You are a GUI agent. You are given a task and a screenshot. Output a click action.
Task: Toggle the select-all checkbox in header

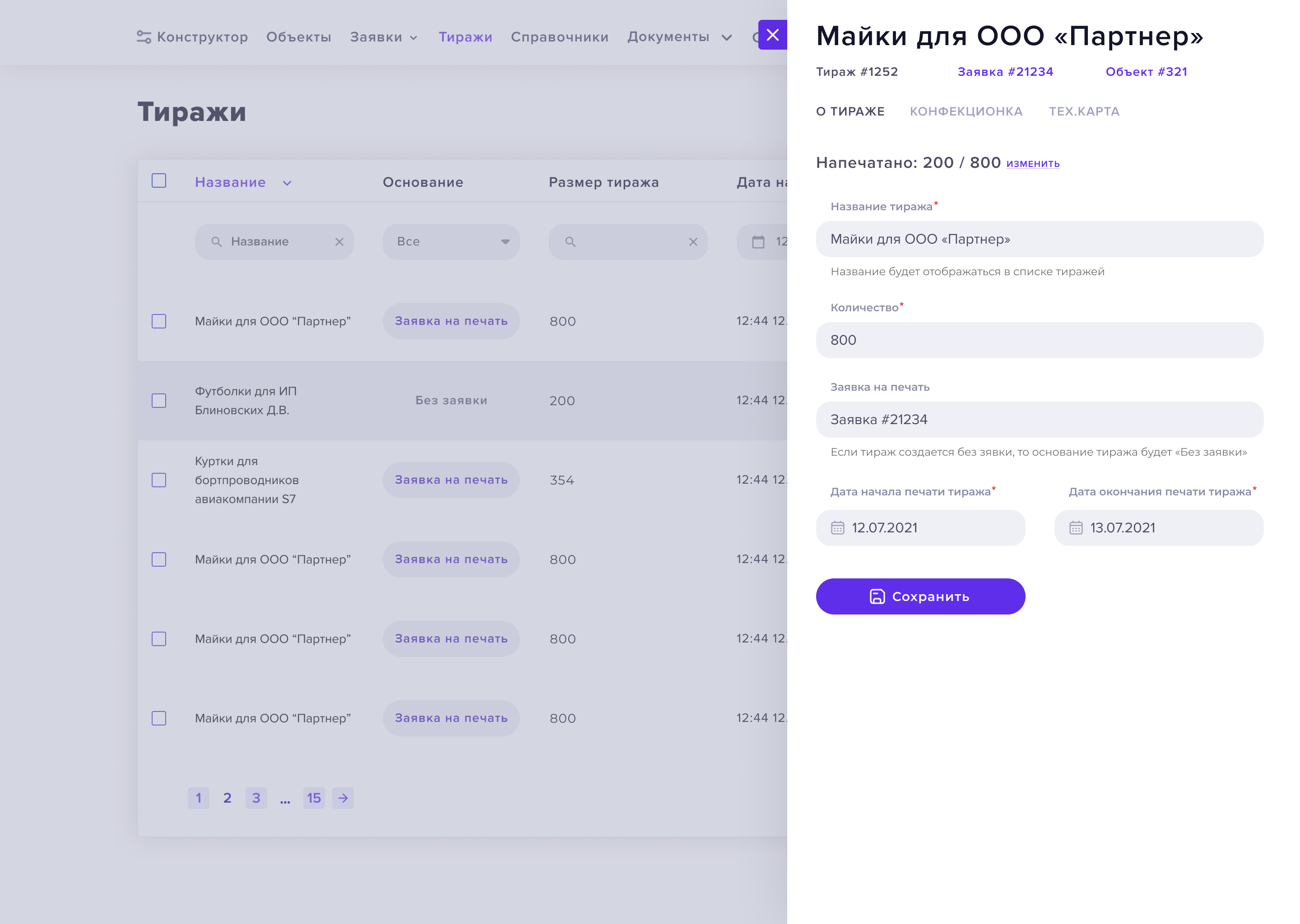(159, 181)
